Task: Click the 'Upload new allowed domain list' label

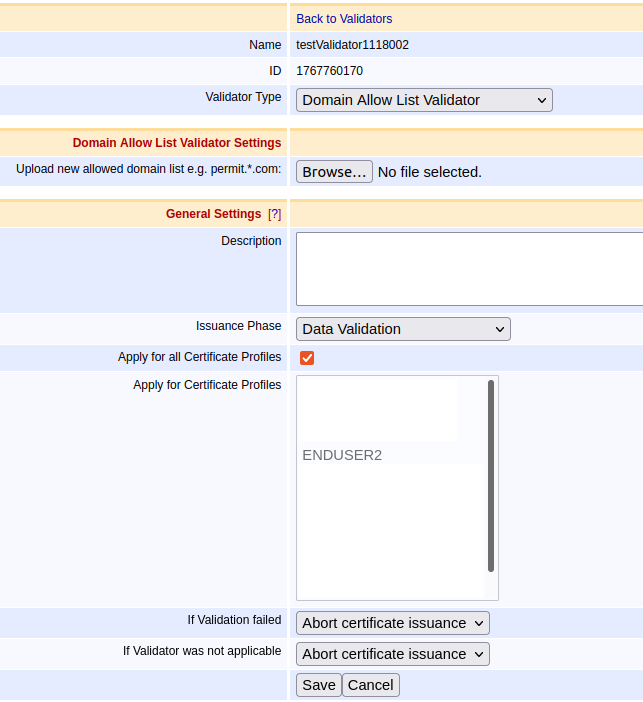Action: [148, 169]
